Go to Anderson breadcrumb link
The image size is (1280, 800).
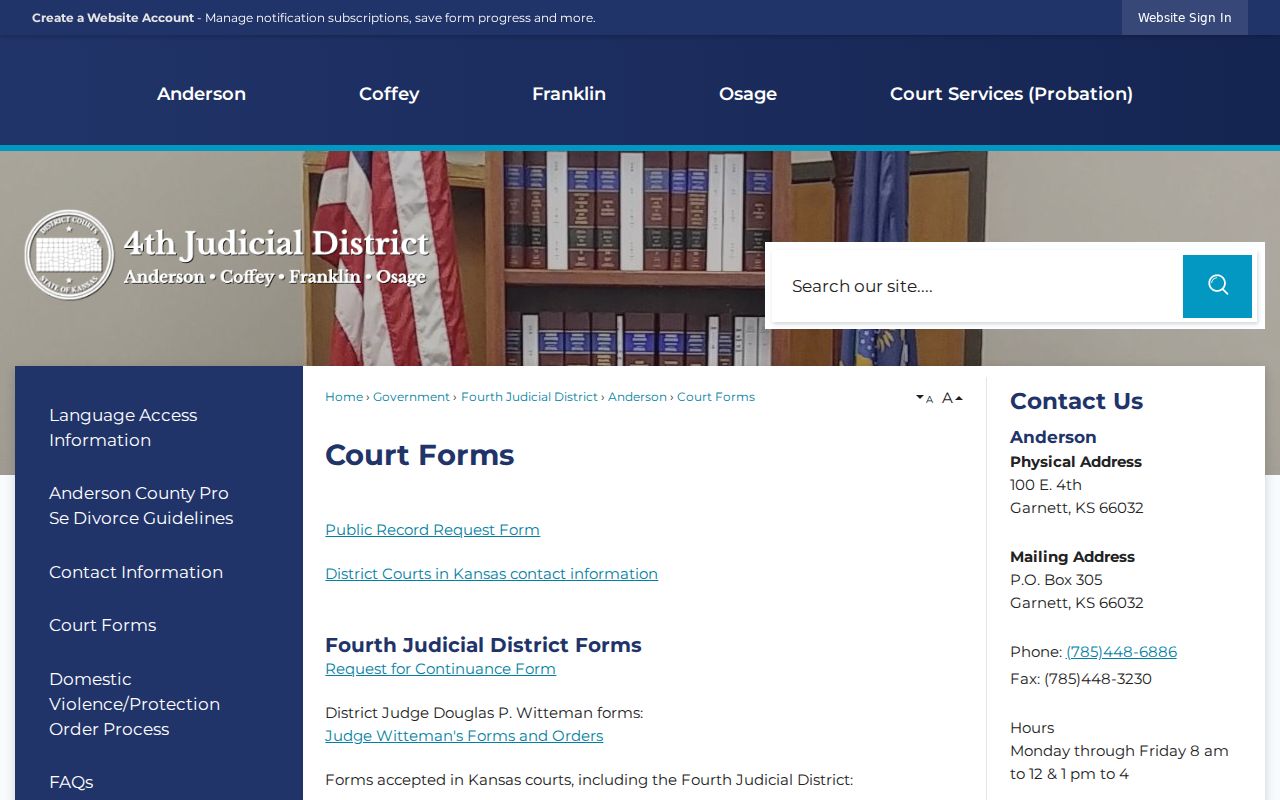637,397
